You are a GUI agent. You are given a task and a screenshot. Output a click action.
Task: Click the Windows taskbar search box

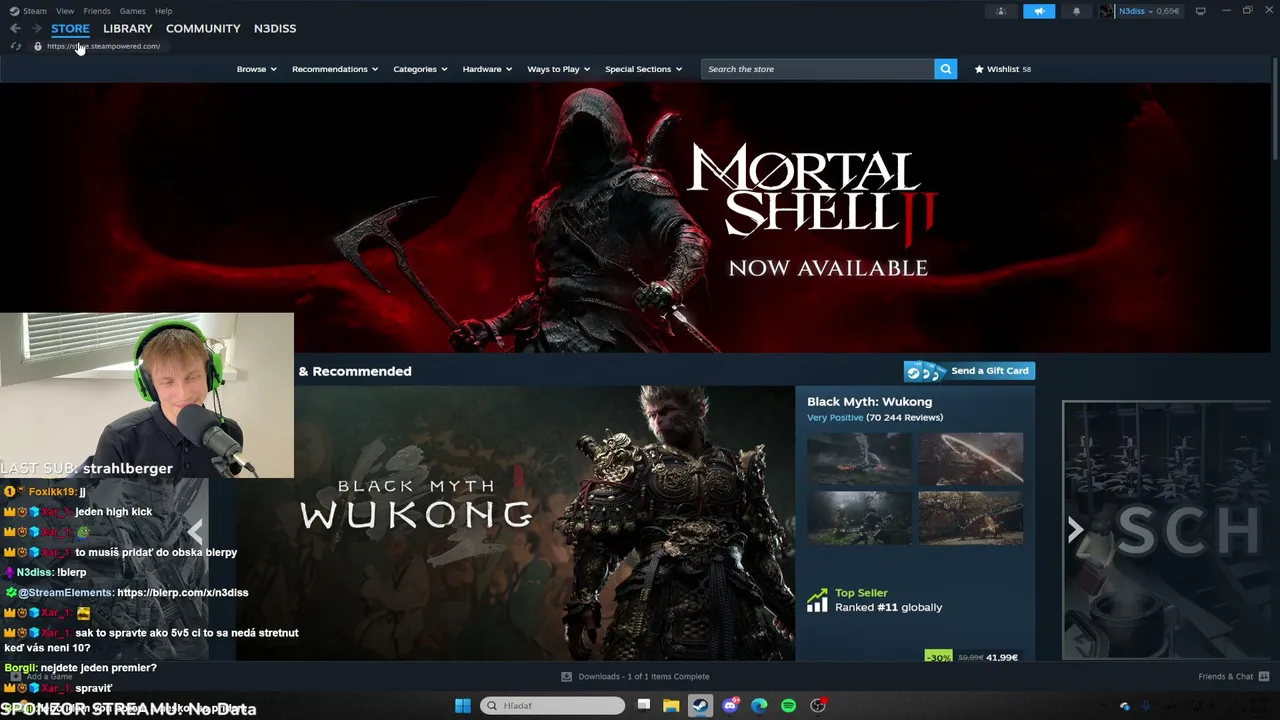pyautogui.click(x=553, y=706)
